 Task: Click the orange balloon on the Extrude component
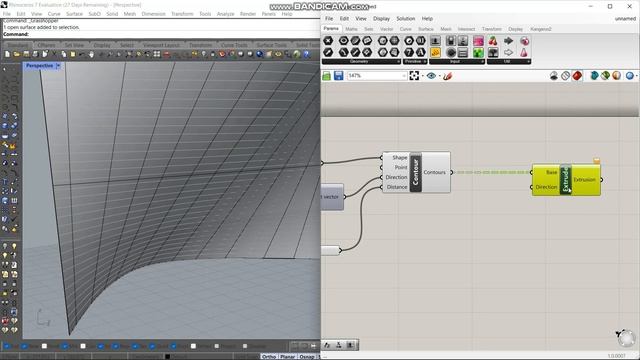tap(597, 161)
